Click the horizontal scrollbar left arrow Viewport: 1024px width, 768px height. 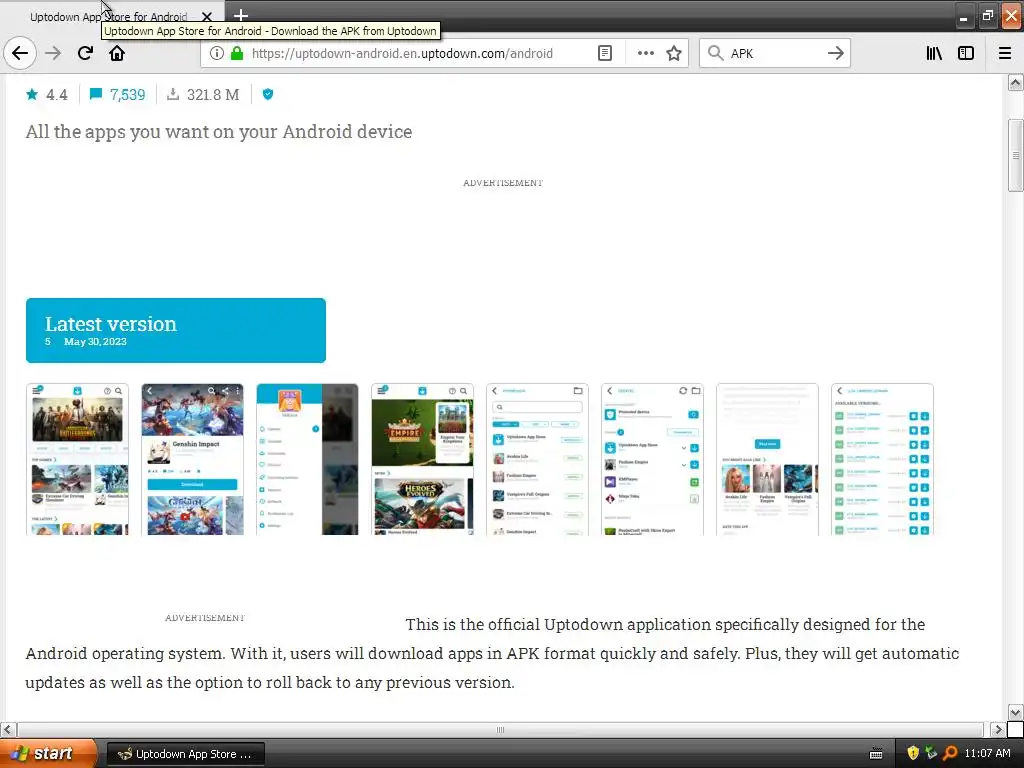click(x=8, y=729)
